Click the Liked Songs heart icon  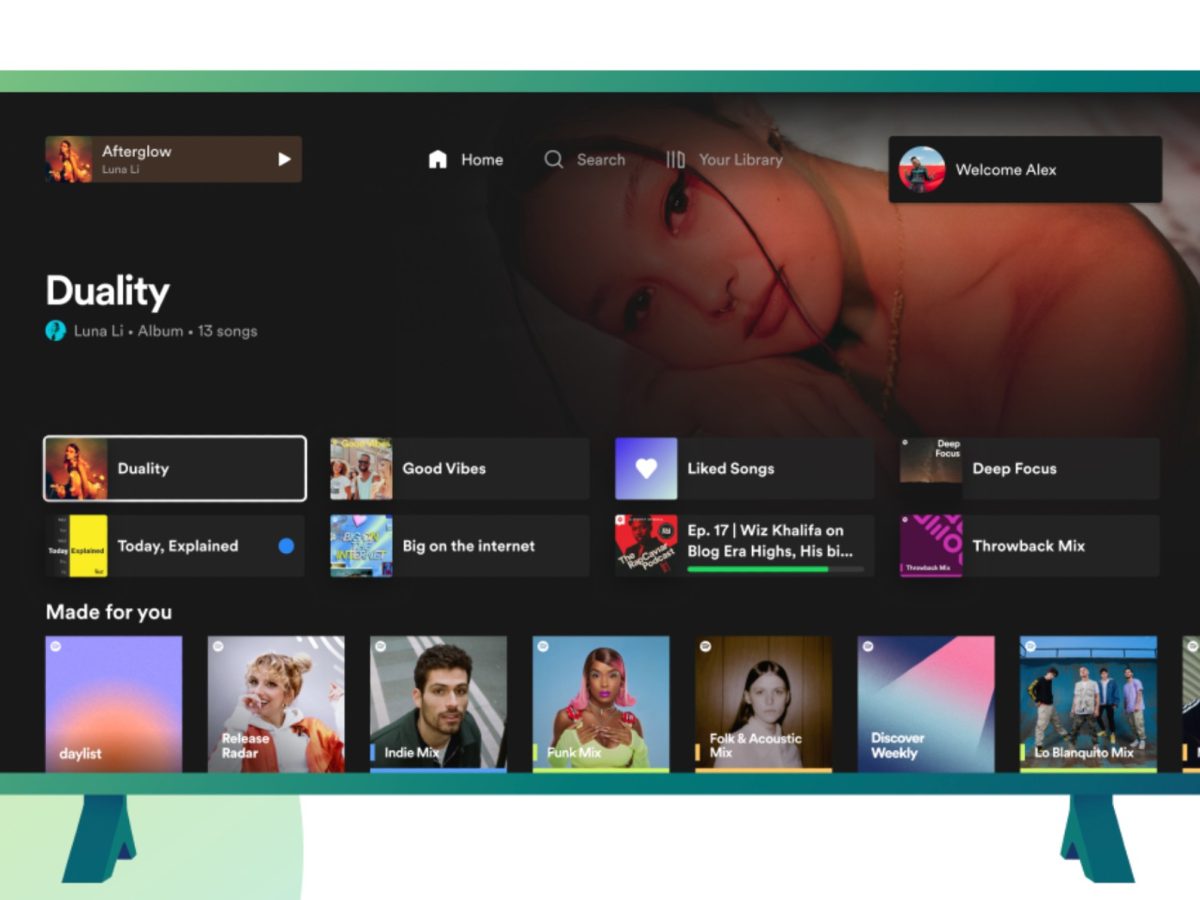point(646,468)
